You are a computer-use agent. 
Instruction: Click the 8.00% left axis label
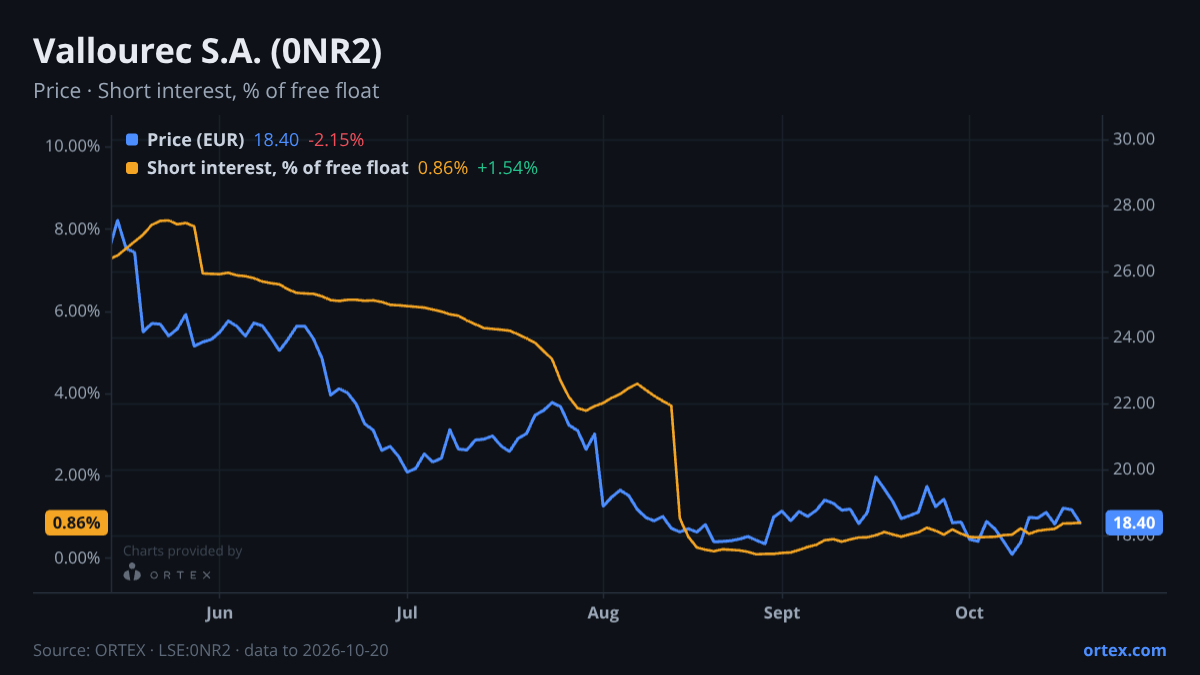coord(77,229)
